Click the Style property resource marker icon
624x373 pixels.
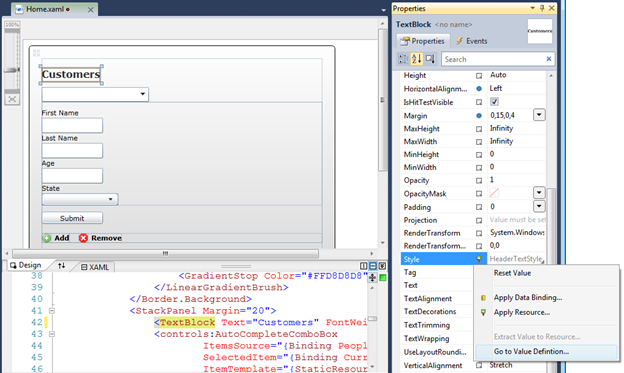(x=479, y=259)
